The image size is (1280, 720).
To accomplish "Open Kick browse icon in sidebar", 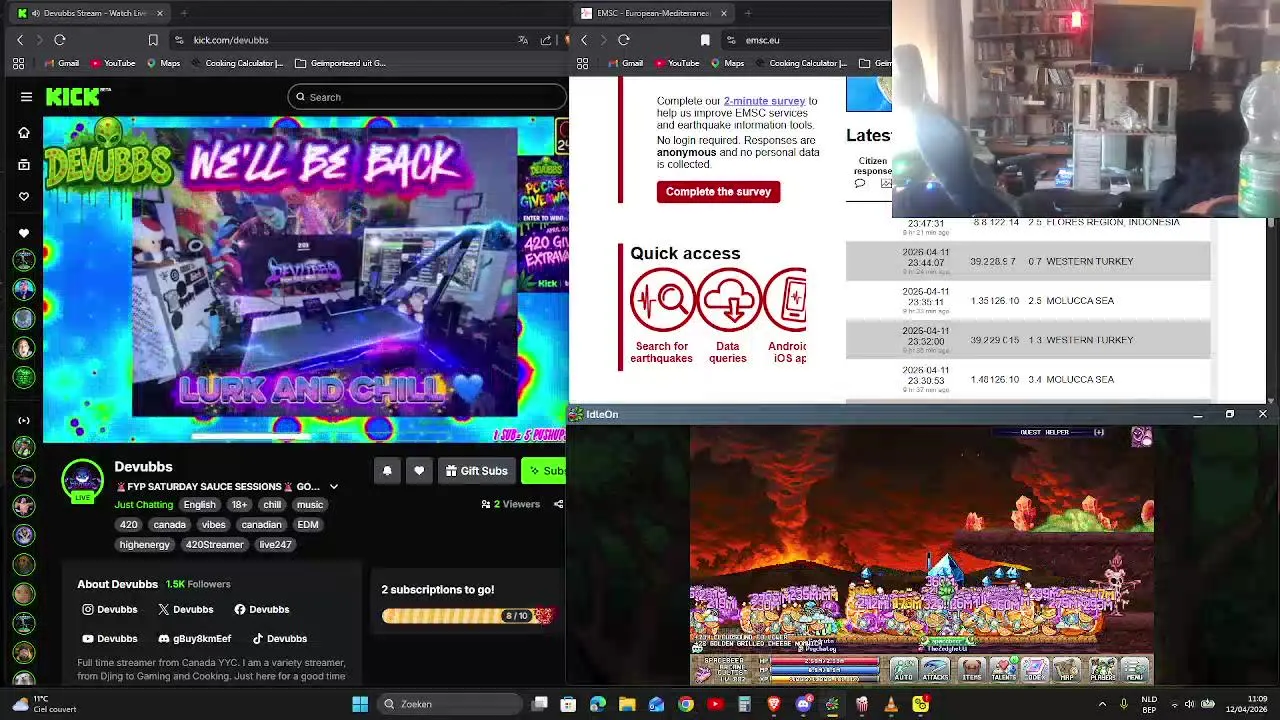I will (24, 165).
